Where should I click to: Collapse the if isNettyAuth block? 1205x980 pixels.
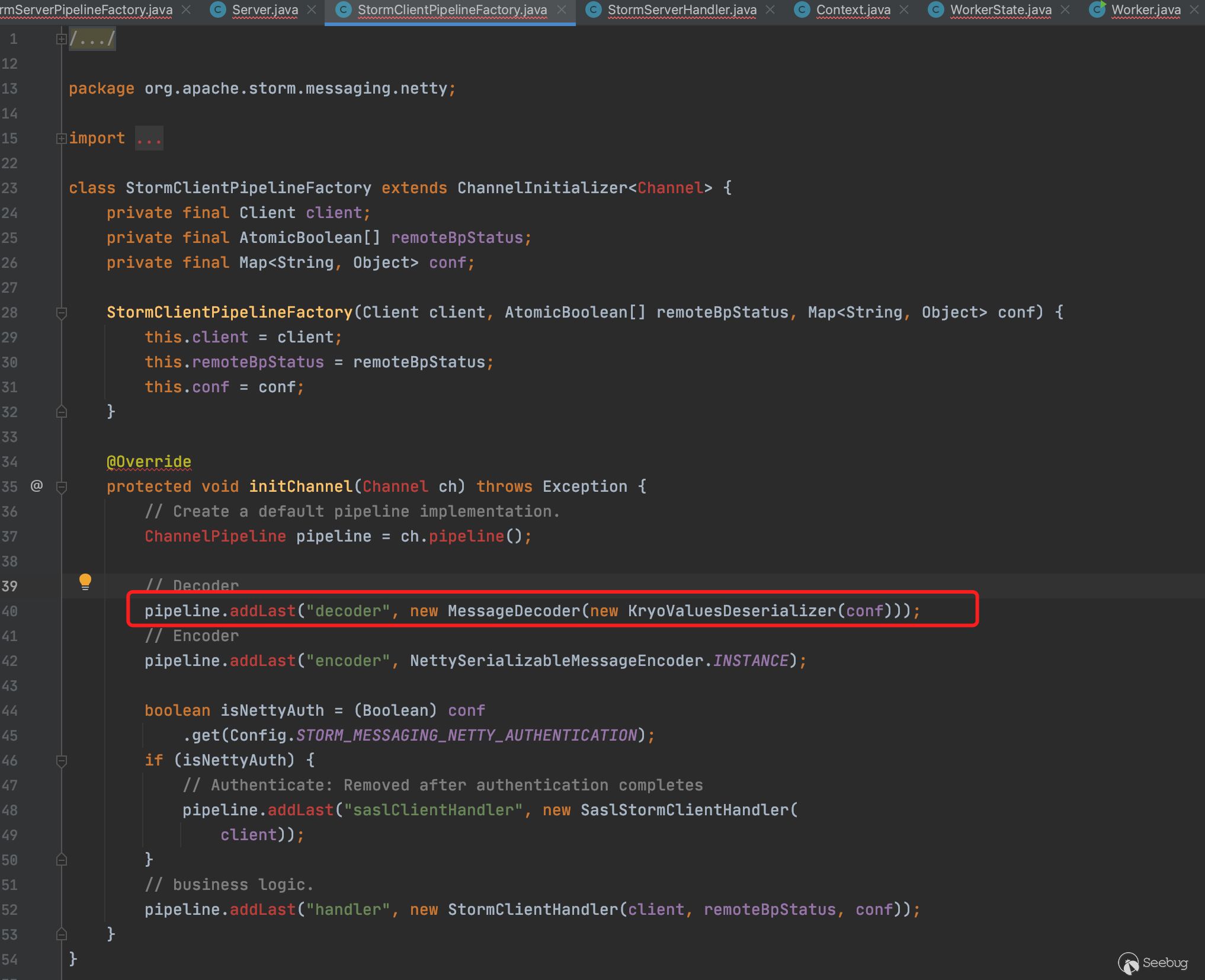coord(61,760)
